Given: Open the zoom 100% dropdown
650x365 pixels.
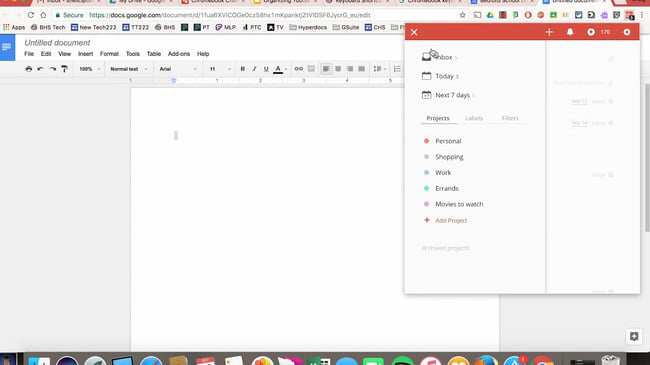Looking at the screenshot, I should 90,69.
